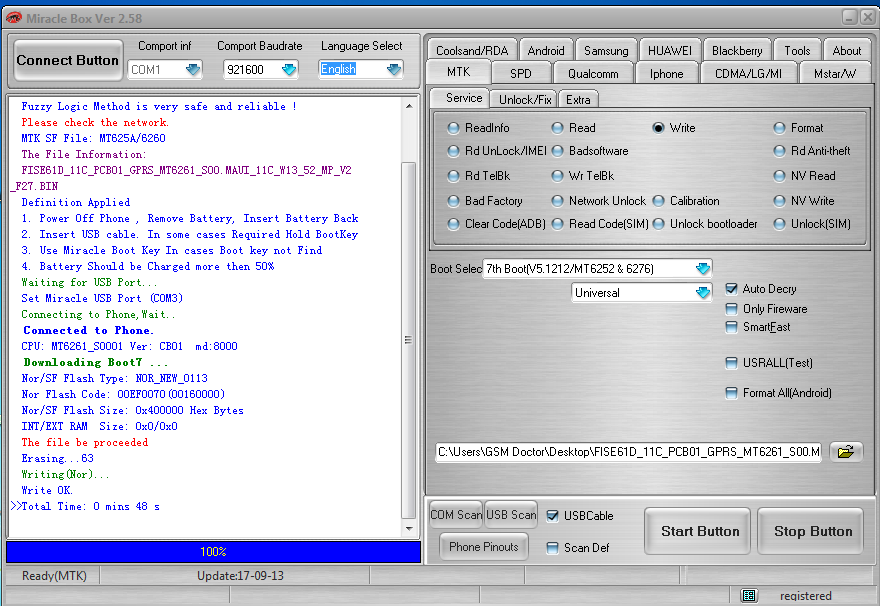Viewport: 880px width, 606px height.
Task: Select Network Unlock radio option
Action: click(x=557, y=201)
